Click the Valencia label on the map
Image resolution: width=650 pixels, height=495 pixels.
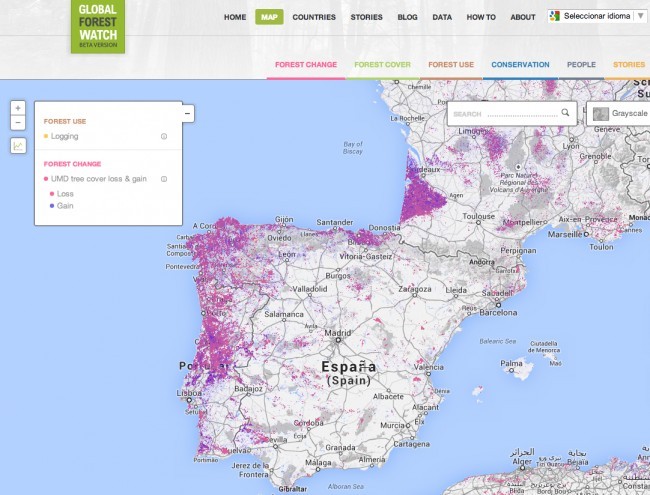[x=429, y=367]
